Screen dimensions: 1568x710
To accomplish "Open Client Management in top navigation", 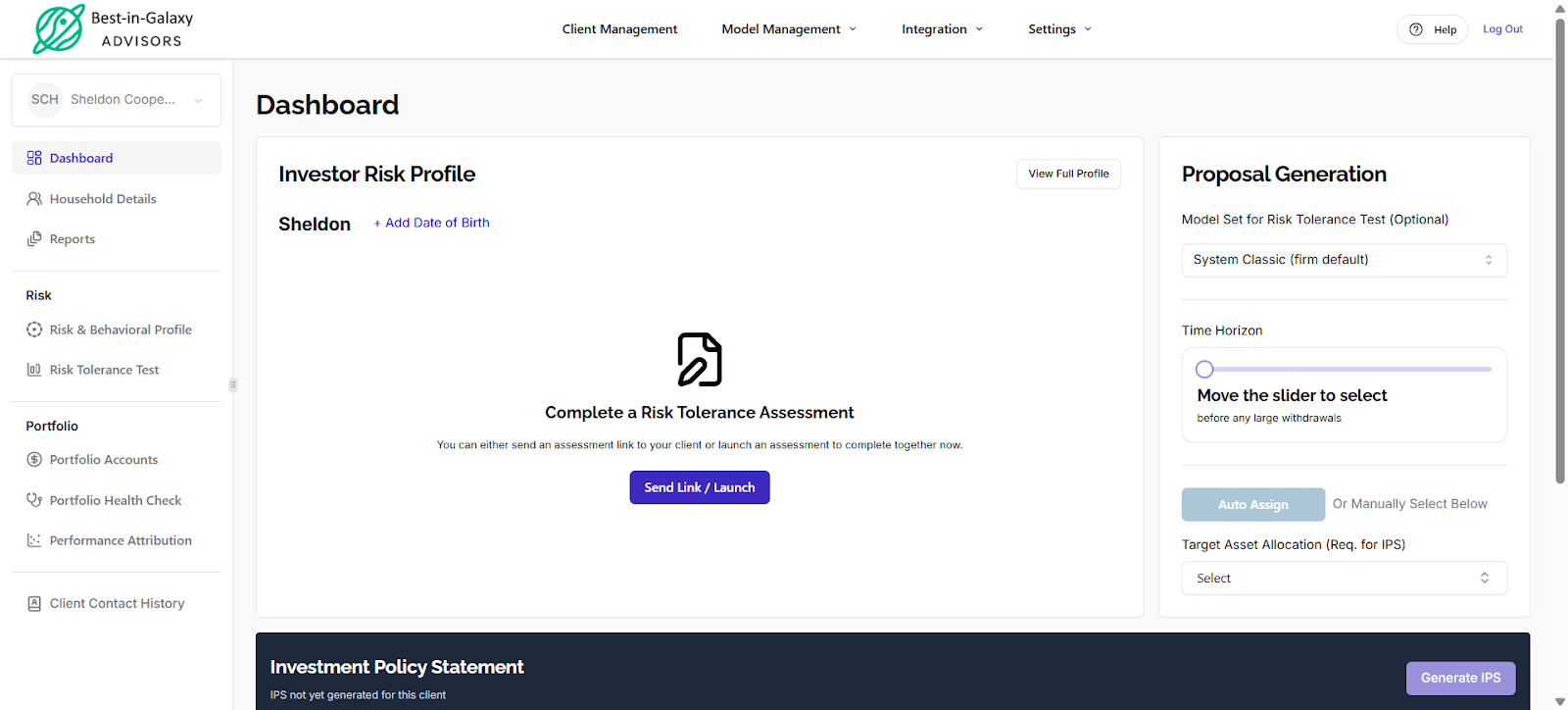I will point(619,29).
